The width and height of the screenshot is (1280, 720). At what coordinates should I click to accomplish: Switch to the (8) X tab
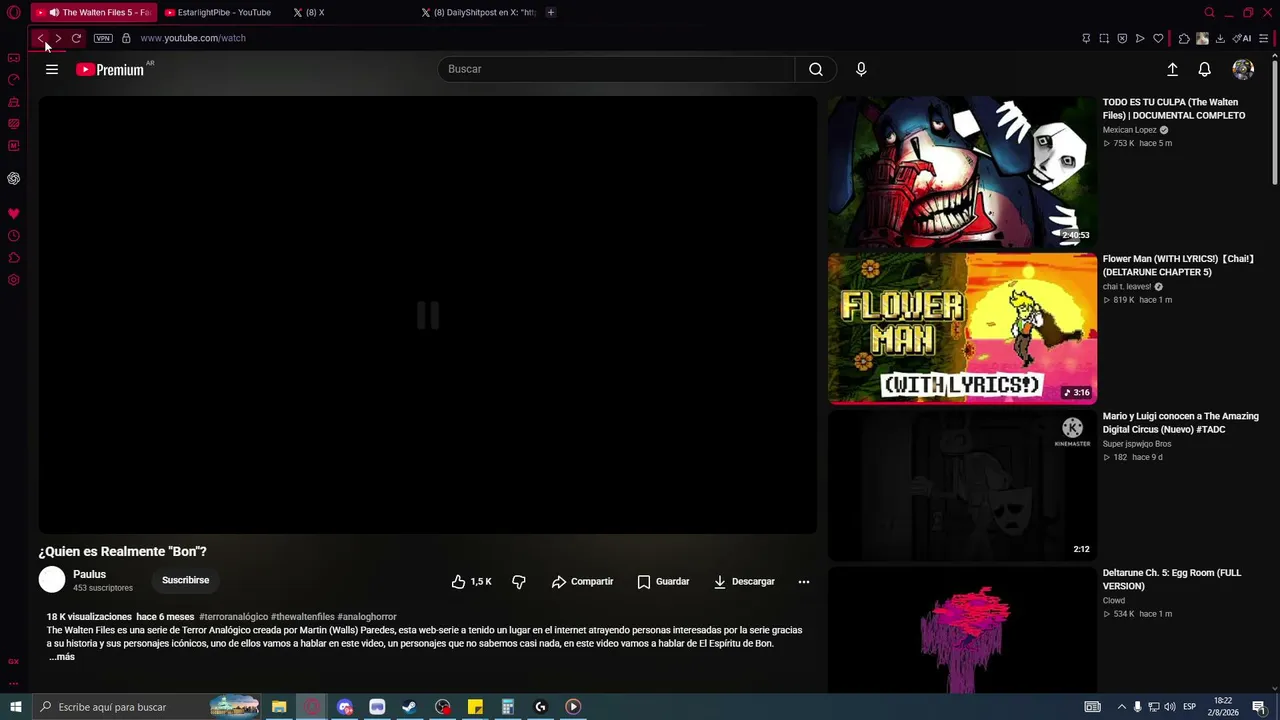(x=350, y=12)
